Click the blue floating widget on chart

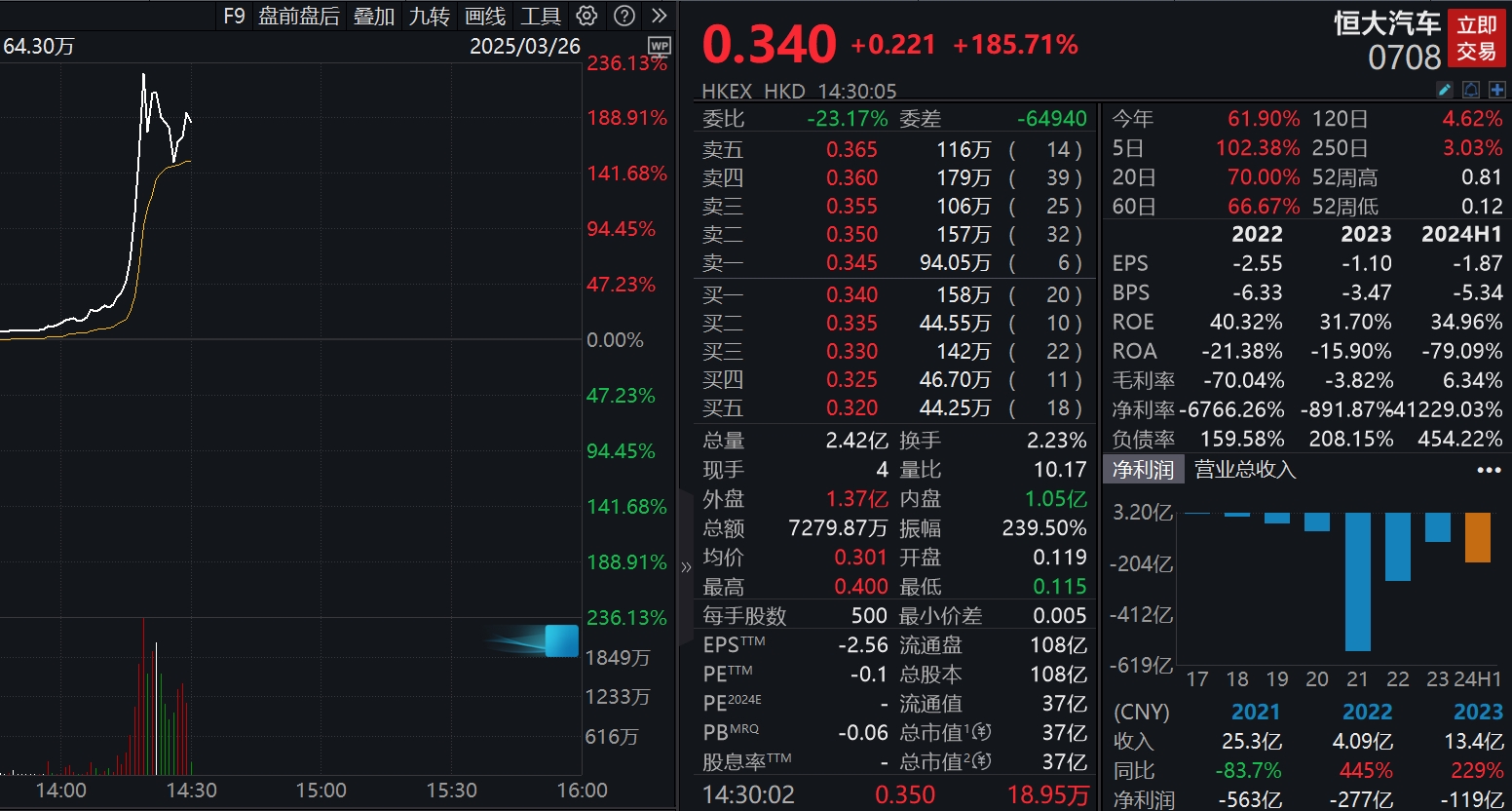(x=561, y=640)
